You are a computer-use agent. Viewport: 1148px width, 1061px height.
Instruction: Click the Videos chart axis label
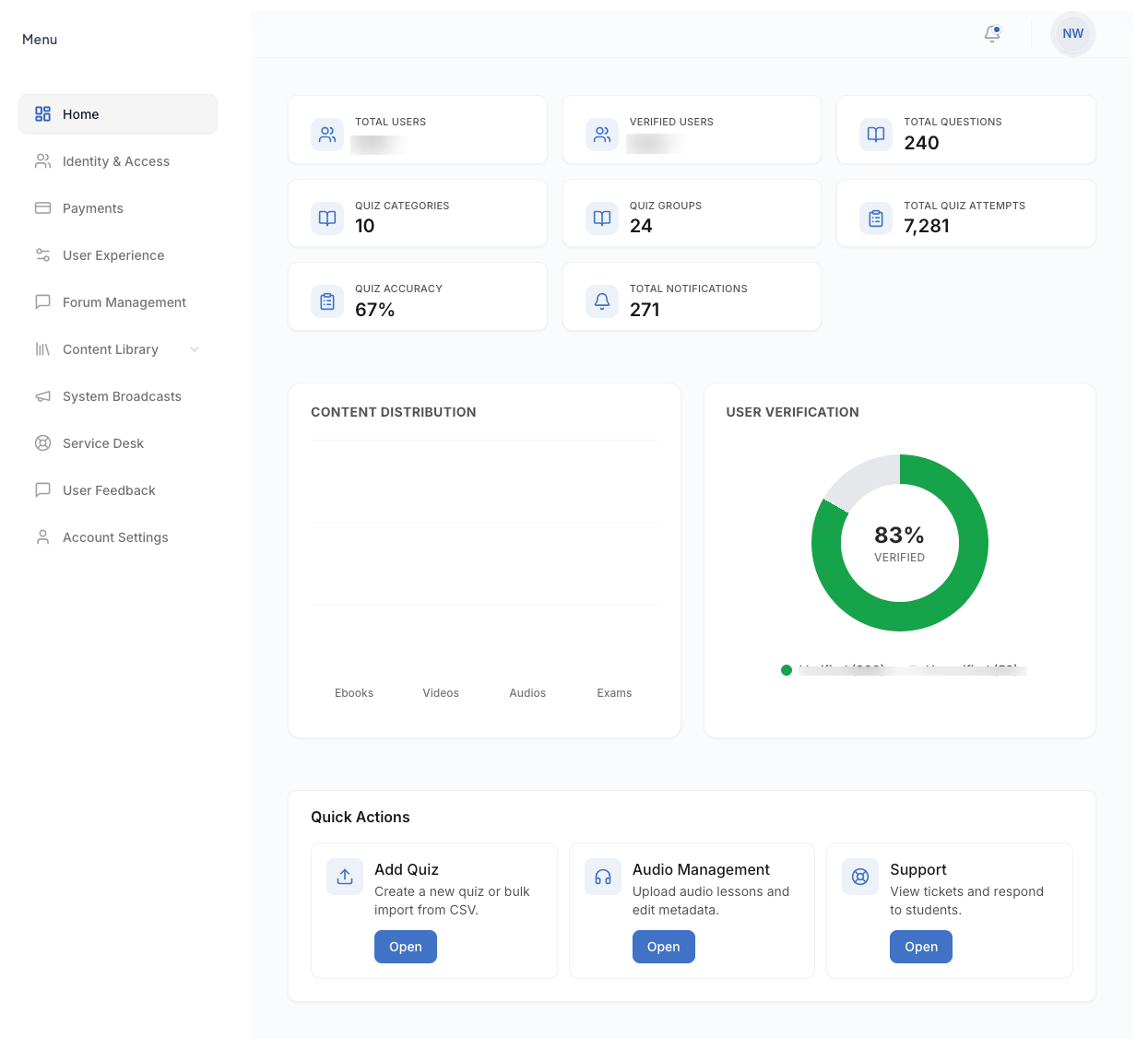[x=441, y=693]
